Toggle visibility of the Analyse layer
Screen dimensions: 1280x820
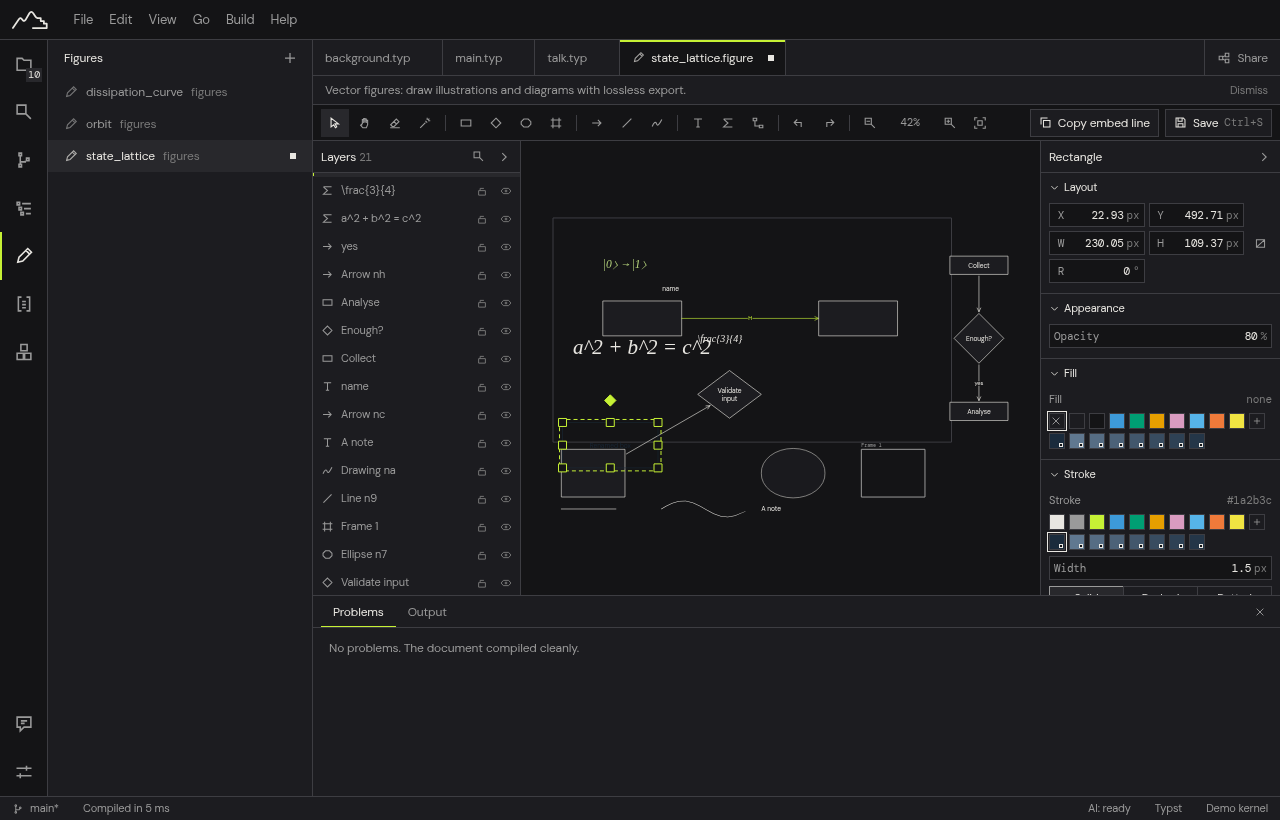pyautogui.click(x=506, y=303)
